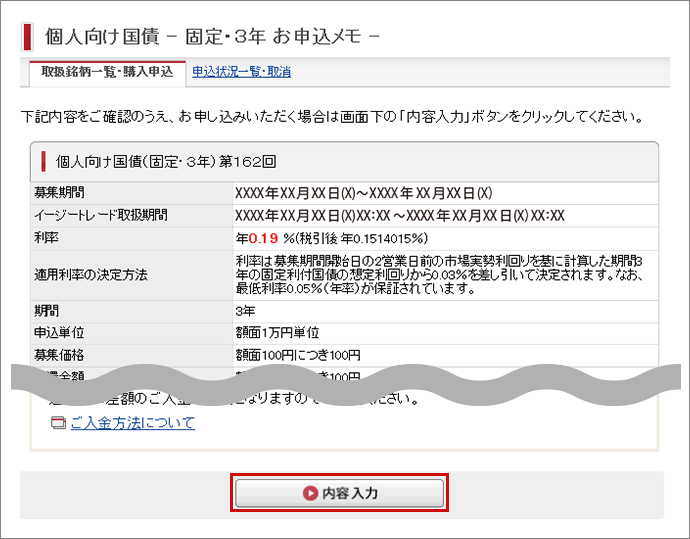Click the 期間 row label
Screen dimensions: 690x539
tap(47, 310)
